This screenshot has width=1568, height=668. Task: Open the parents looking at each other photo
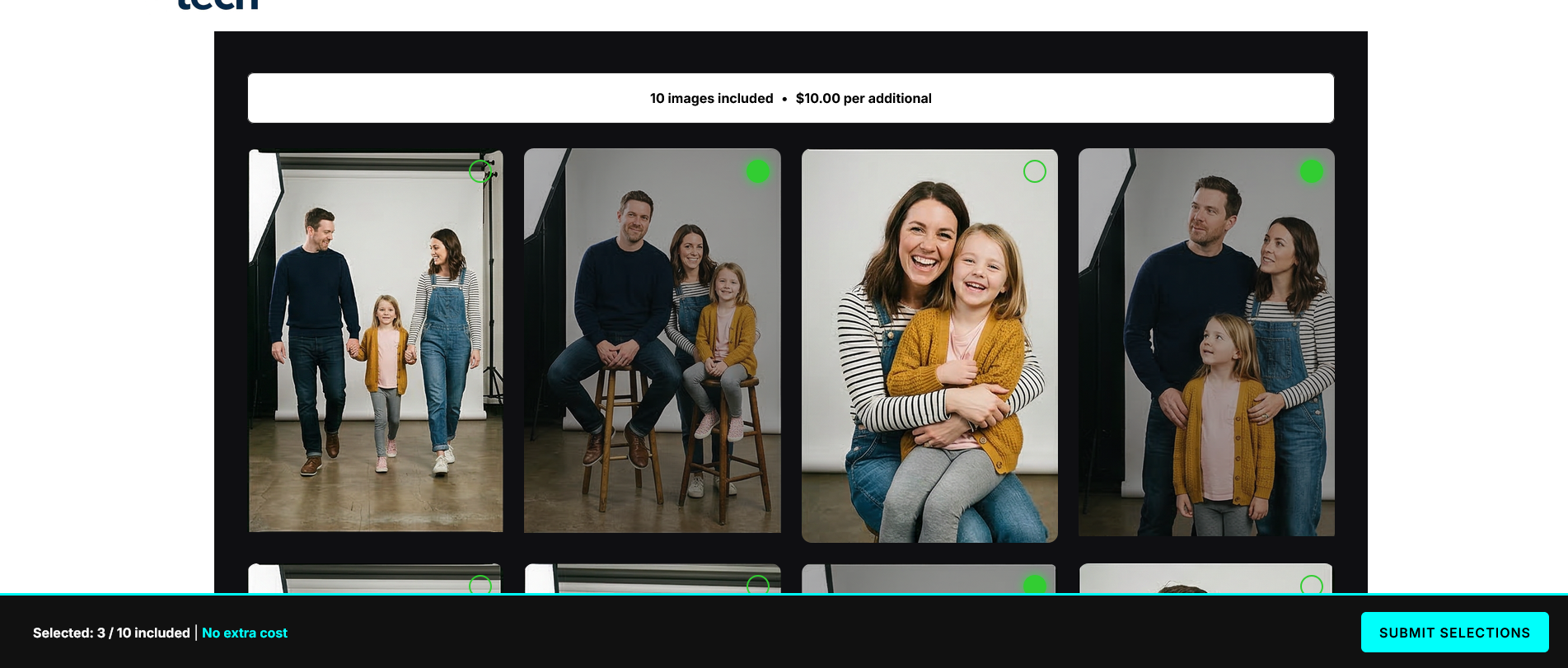pos(1206,346)
